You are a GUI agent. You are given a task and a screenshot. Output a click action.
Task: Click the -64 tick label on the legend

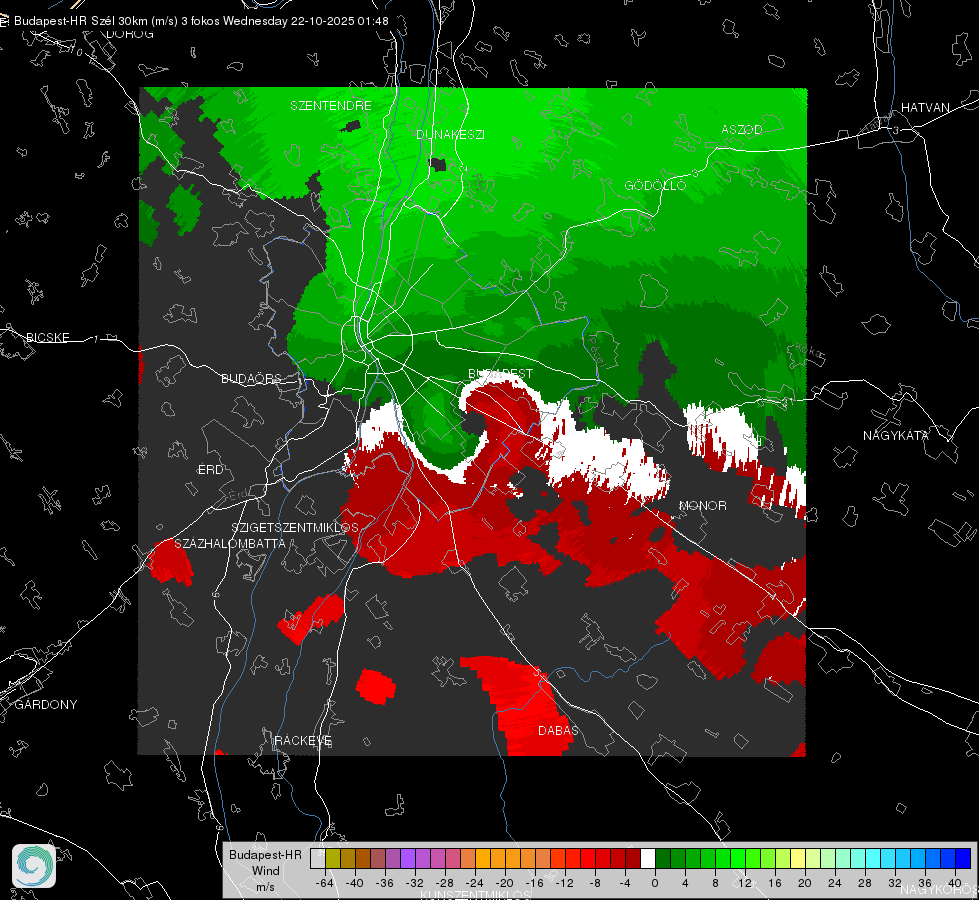tap(324, 883)
